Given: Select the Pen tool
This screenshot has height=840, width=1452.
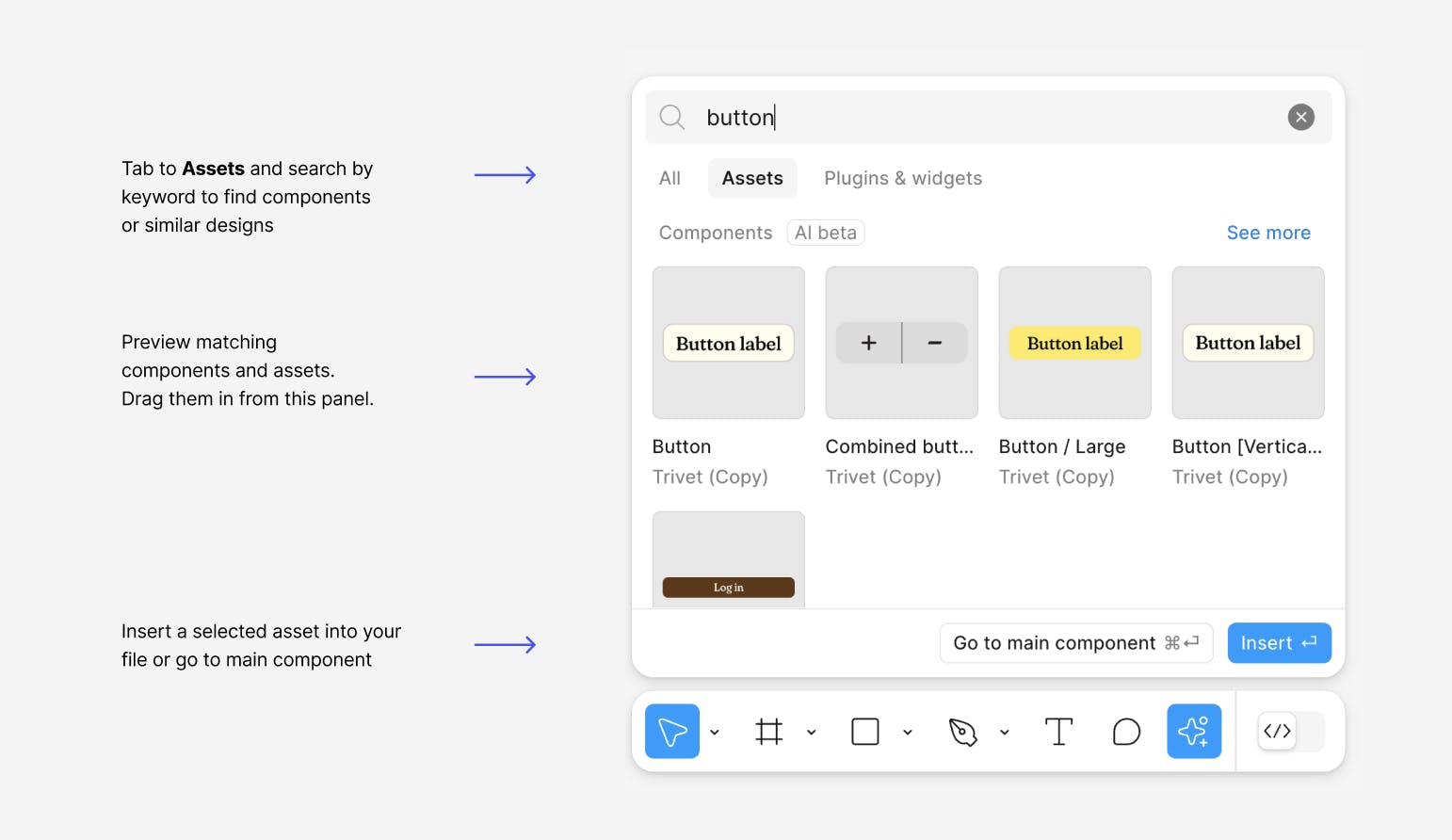Looking at the screenshot, I should coord(962,732).
